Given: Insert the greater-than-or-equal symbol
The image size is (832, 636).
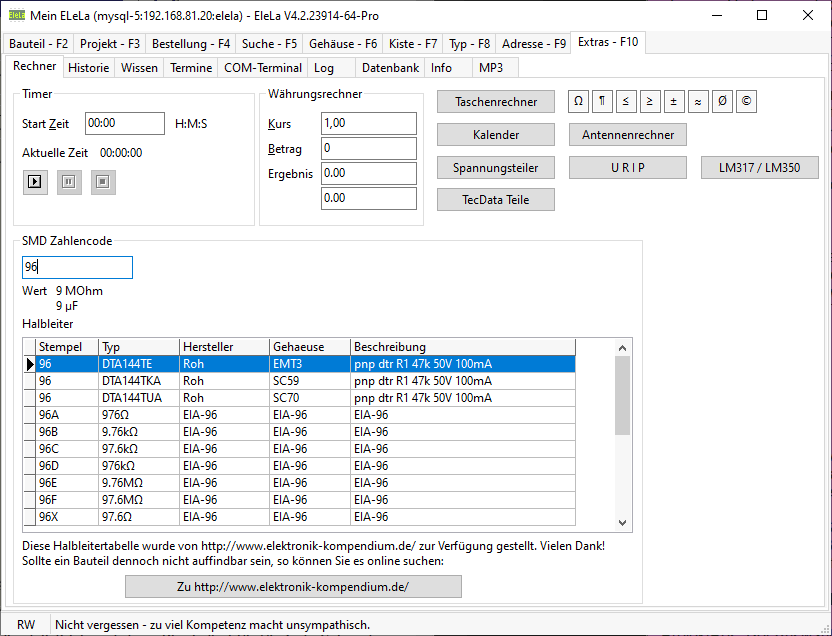Looking at the screenshot, I should pyautogui.click(x=650, y=101).
